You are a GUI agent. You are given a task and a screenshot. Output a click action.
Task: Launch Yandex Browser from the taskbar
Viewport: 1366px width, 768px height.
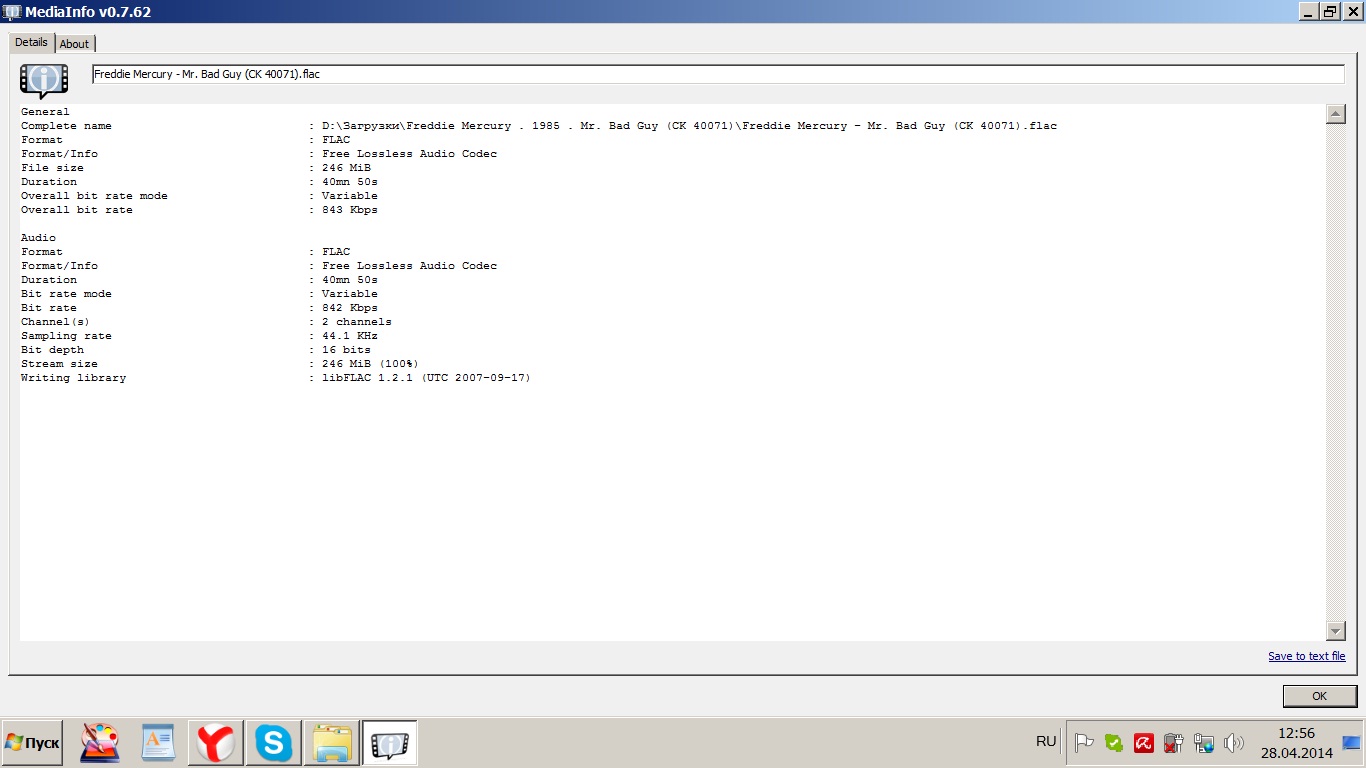215,743
